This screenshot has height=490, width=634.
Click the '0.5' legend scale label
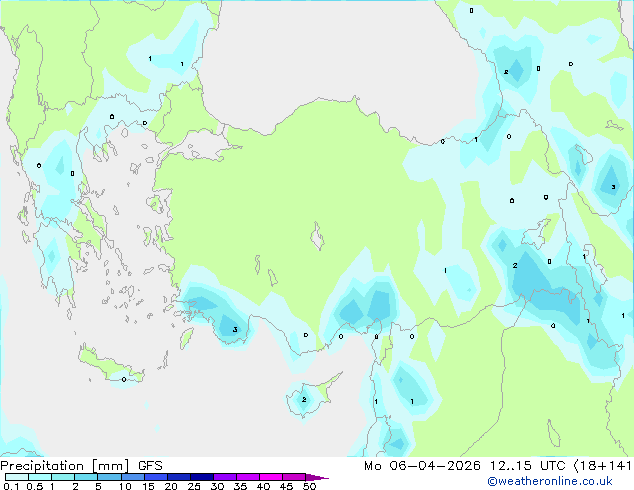click(x=35, y=486)
